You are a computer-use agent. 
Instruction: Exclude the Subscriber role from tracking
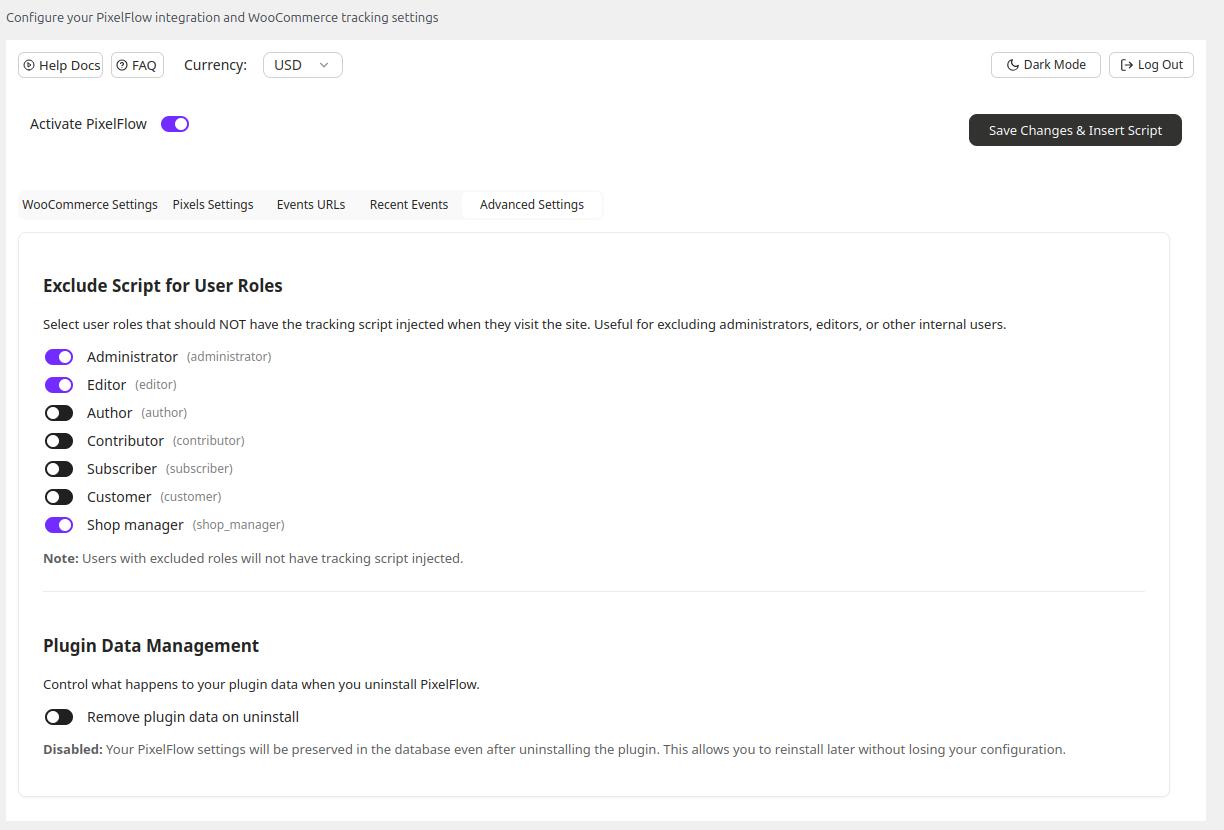point(59,469)
